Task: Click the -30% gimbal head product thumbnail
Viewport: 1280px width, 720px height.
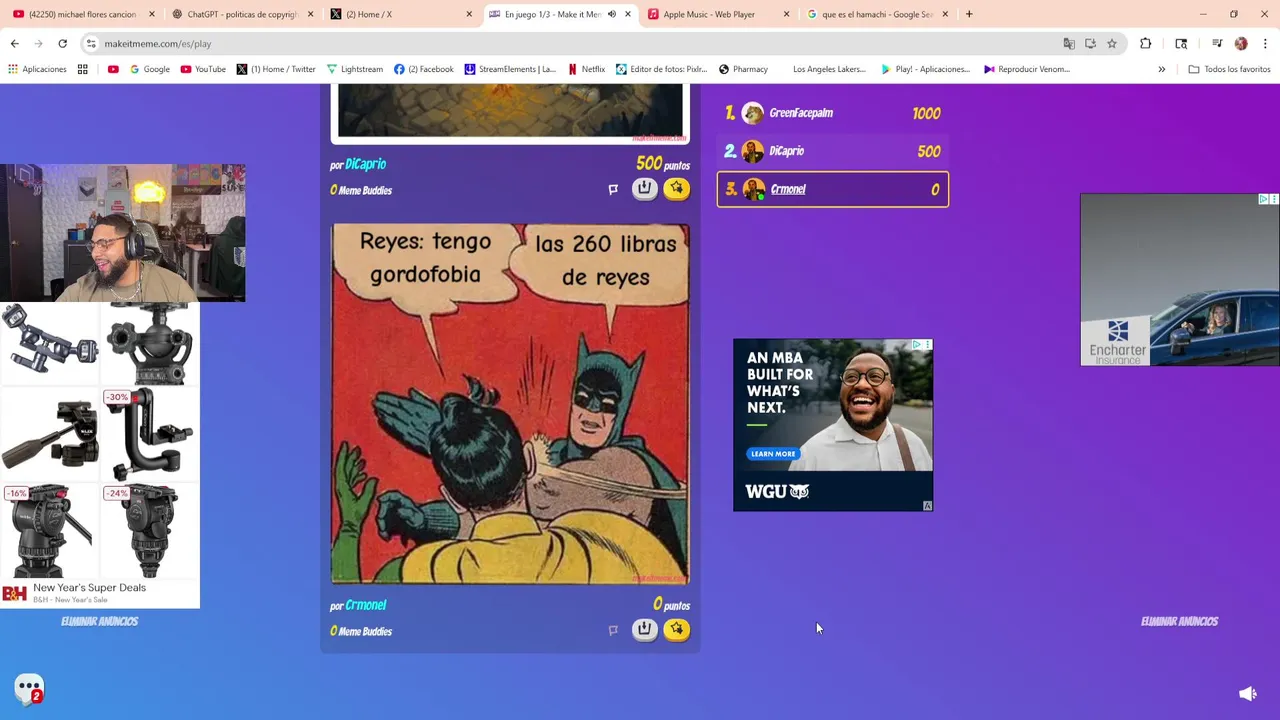Action: [x=150, y=436]
